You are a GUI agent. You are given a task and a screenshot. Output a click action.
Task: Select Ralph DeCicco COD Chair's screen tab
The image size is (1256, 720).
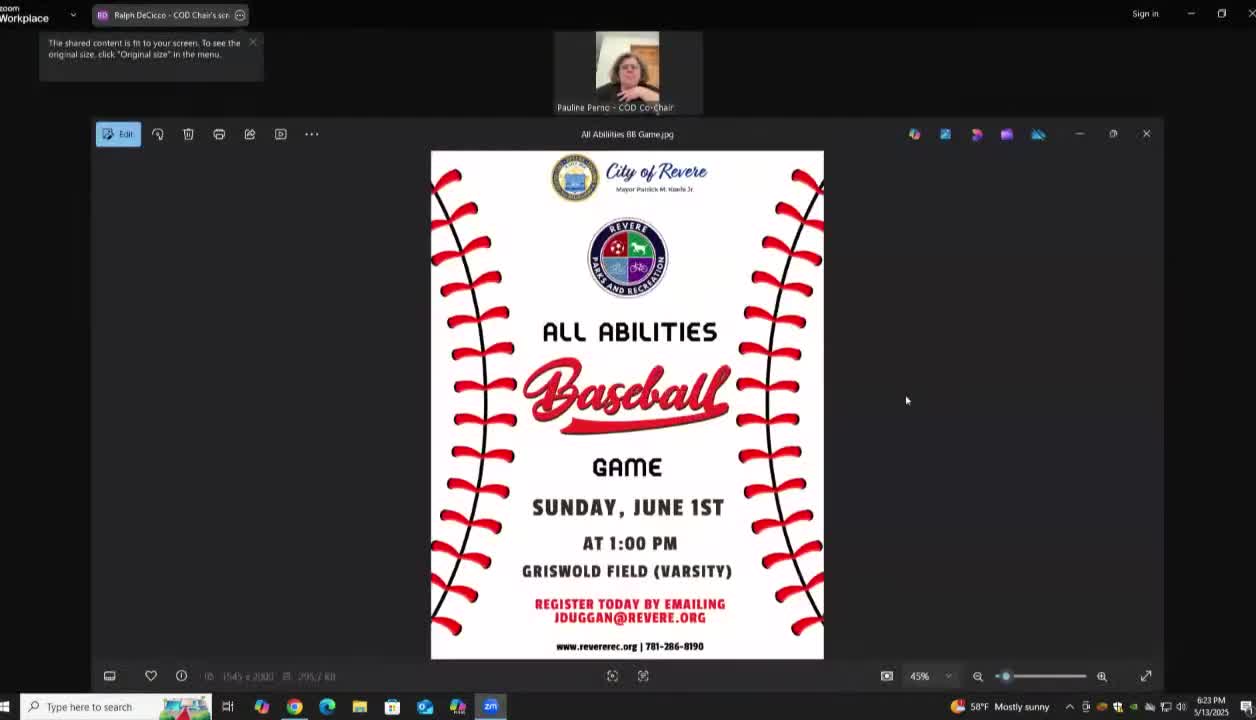(x=170, y=15)
